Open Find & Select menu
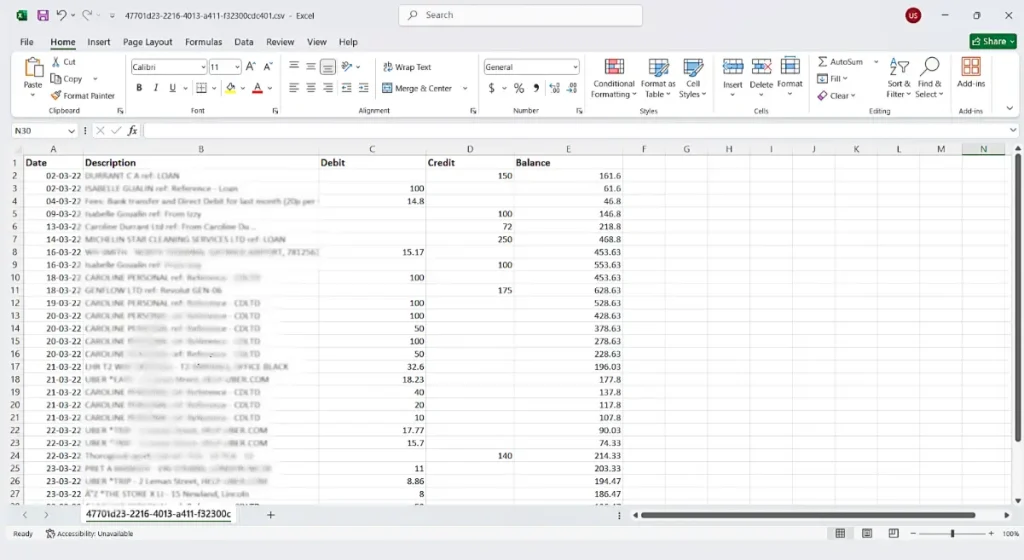 929,78
